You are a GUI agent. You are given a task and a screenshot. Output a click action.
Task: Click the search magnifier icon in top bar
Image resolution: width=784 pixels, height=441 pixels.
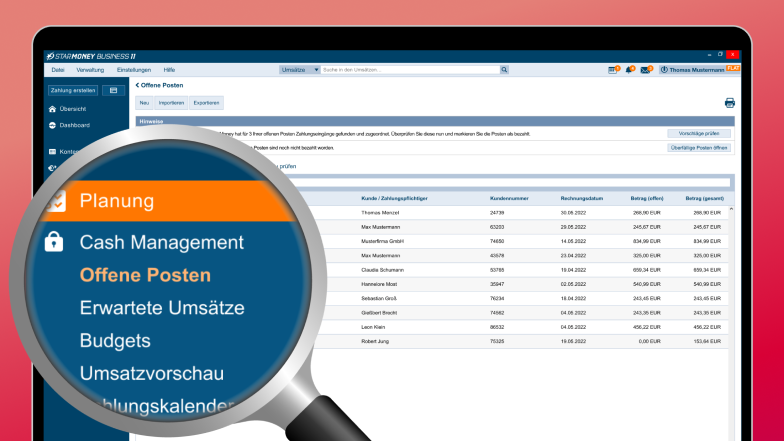pyautogui.click(x=504, y=70)
